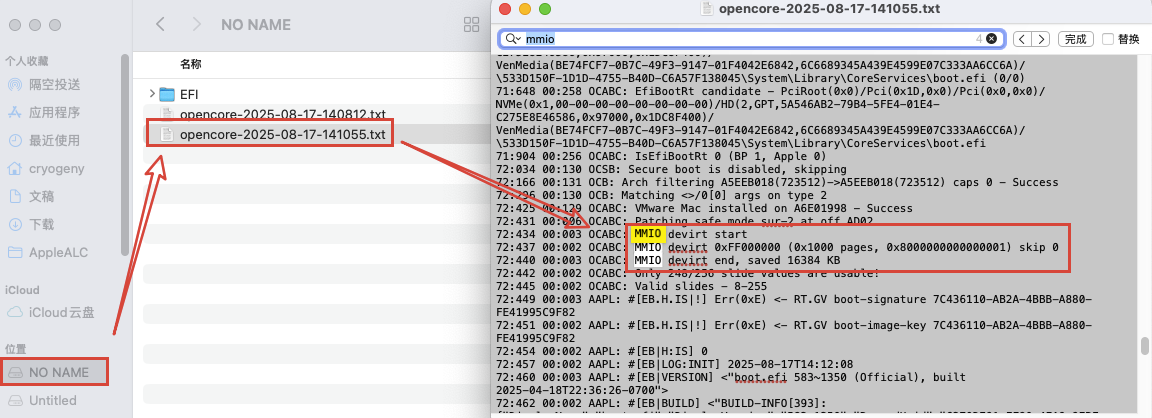Click the IsEfiBootRt 0 log line
This screenshot has height=418, width=1152.
[x=662, y=156]
